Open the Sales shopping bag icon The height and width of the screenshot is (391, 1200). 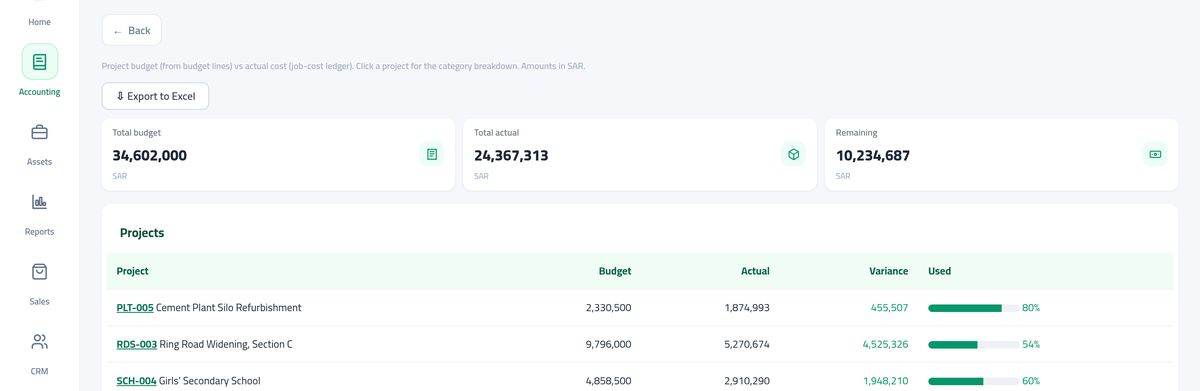click(40, 272)
